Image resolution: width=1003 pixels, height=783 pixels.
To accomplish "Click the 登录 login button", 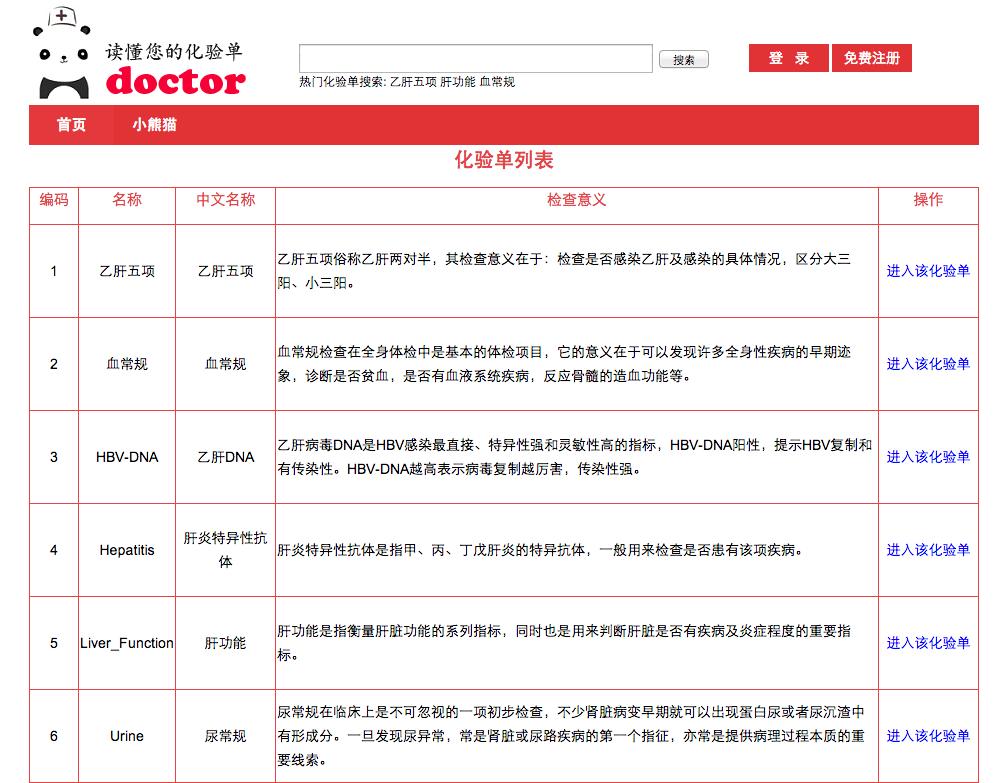I will click(x=788, y=58).
